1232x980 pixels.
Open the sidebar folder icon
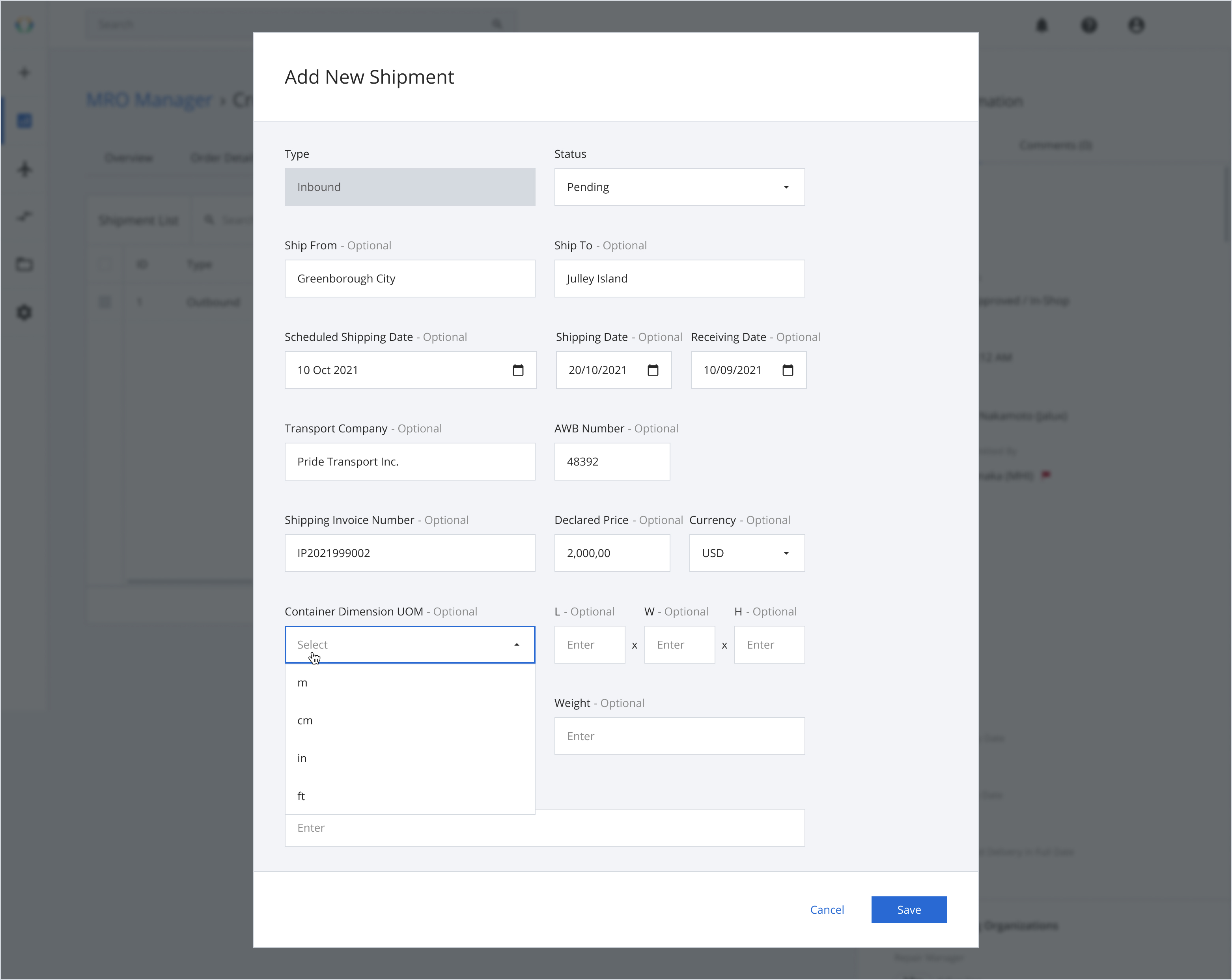24,264
